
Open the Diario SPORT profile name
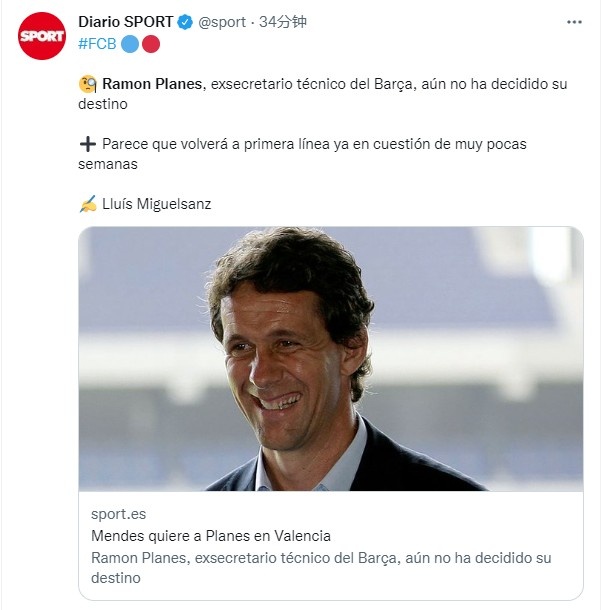click(x=125, y=22)
